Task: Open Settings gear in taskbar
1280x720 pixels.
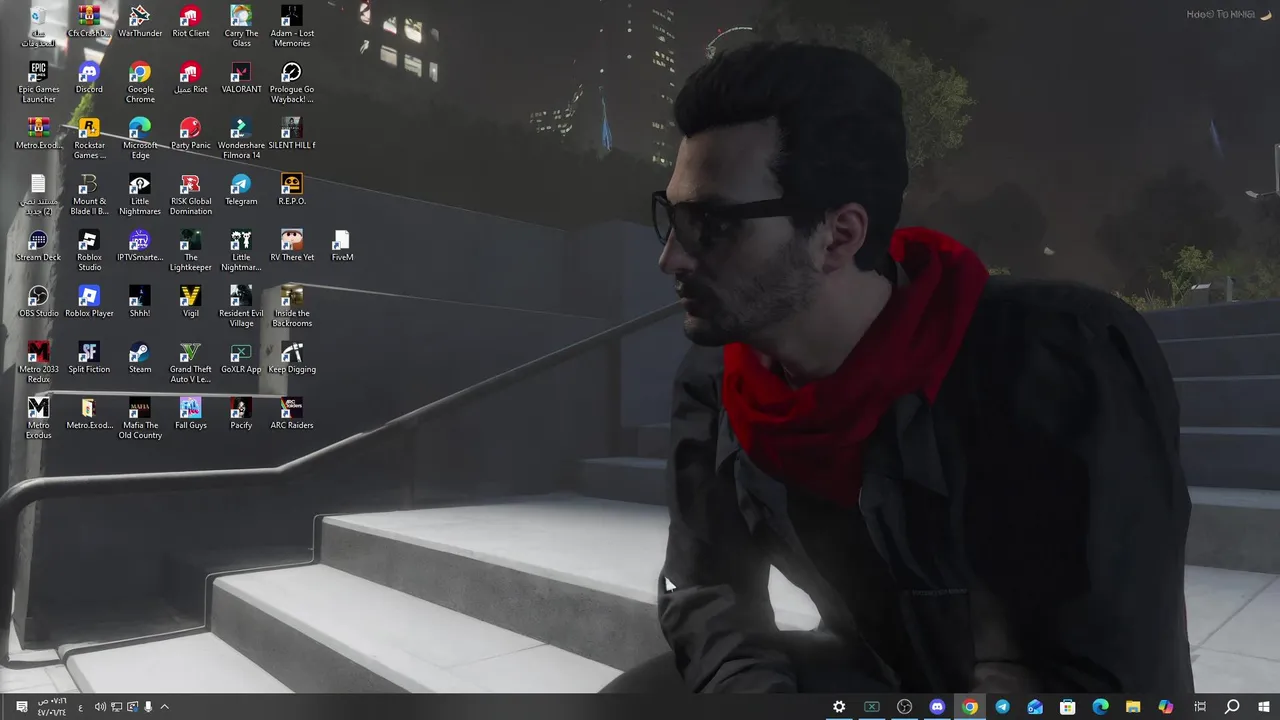Action: tap(839, 707)
